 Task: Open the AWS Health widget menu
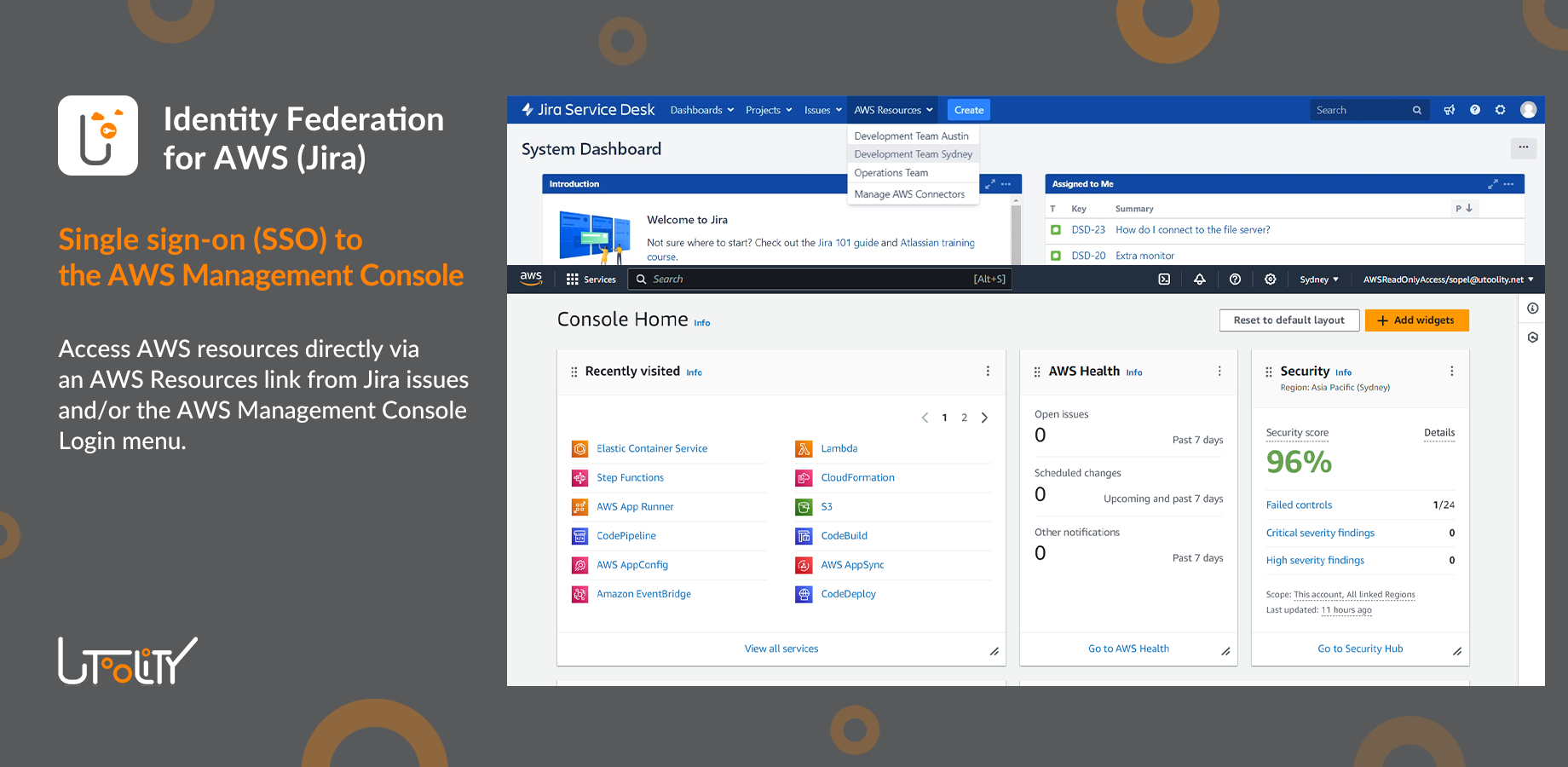point(1219,372)
